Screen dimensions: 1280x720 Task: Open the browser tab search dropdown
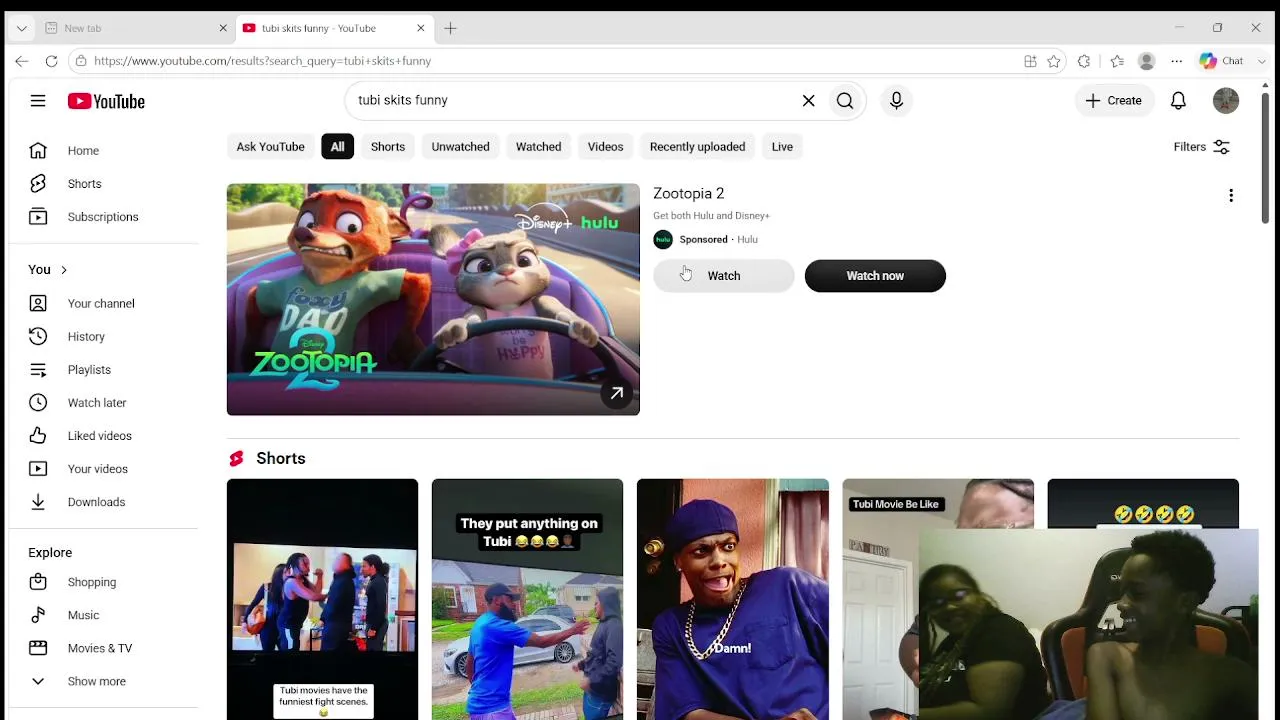(x=21, y=28)
